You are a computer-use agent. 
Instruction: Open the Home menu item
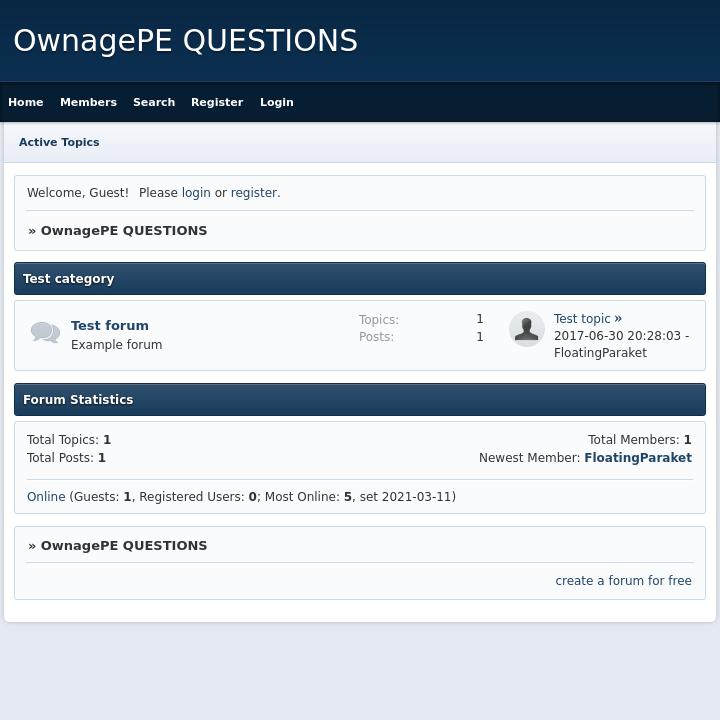tap(26, 102)
